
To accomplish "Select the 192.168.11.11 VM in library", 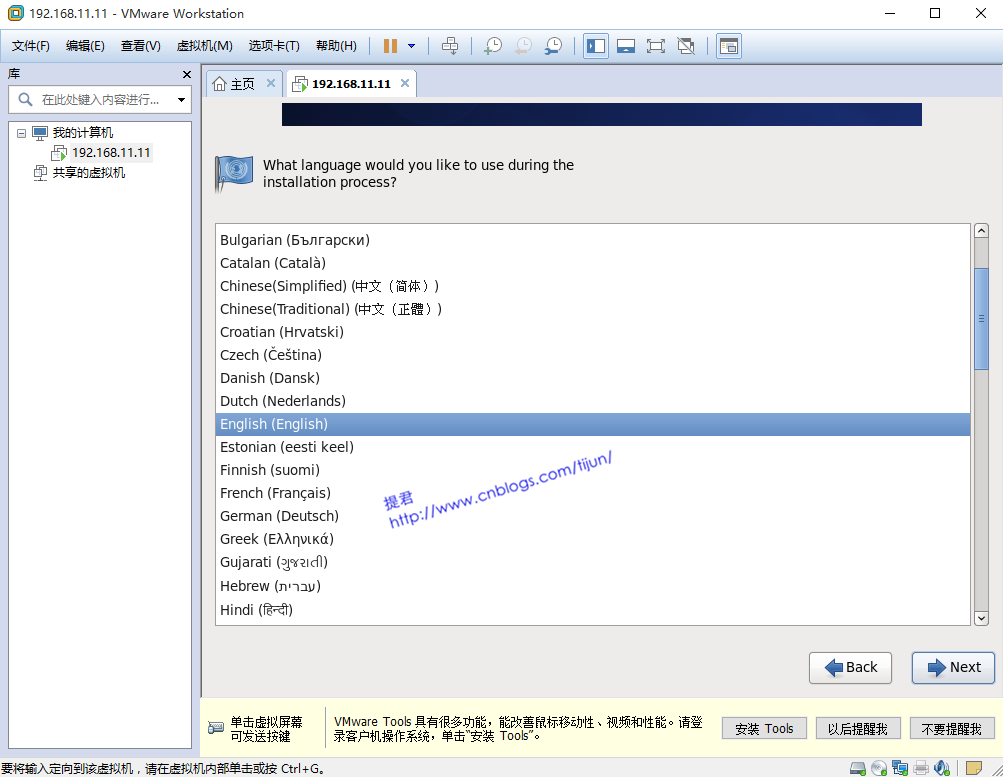I will click(x=111, y=152).
